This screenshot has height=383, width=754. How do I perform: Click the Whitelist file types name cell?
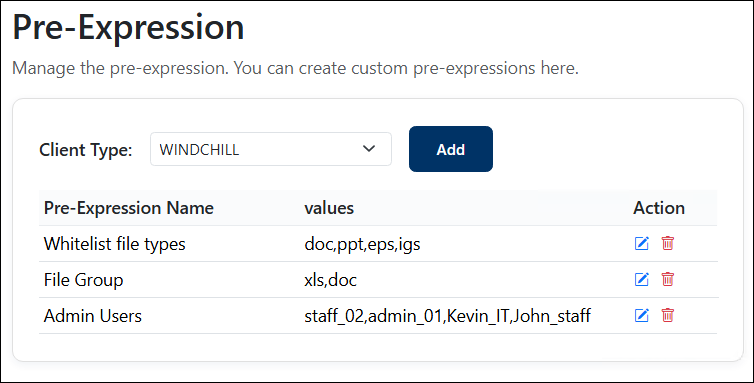pos(114,244)
